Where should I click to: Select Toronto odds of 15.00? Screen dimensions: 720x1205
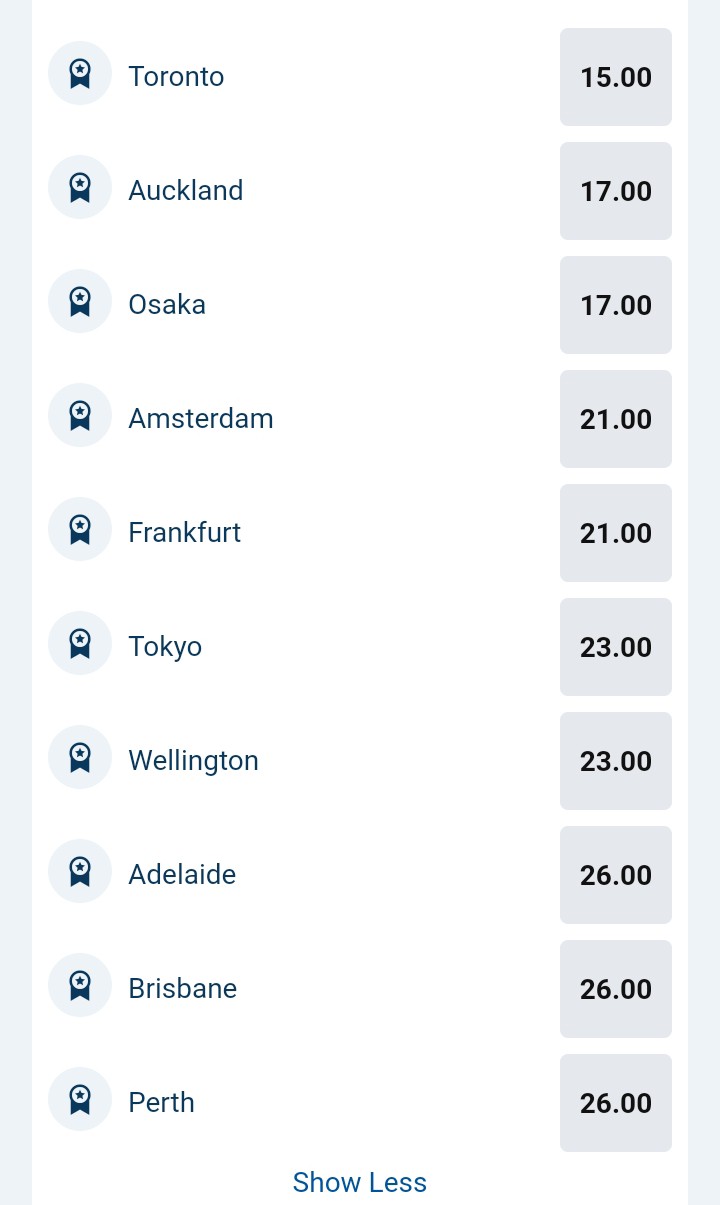[616, 77]
